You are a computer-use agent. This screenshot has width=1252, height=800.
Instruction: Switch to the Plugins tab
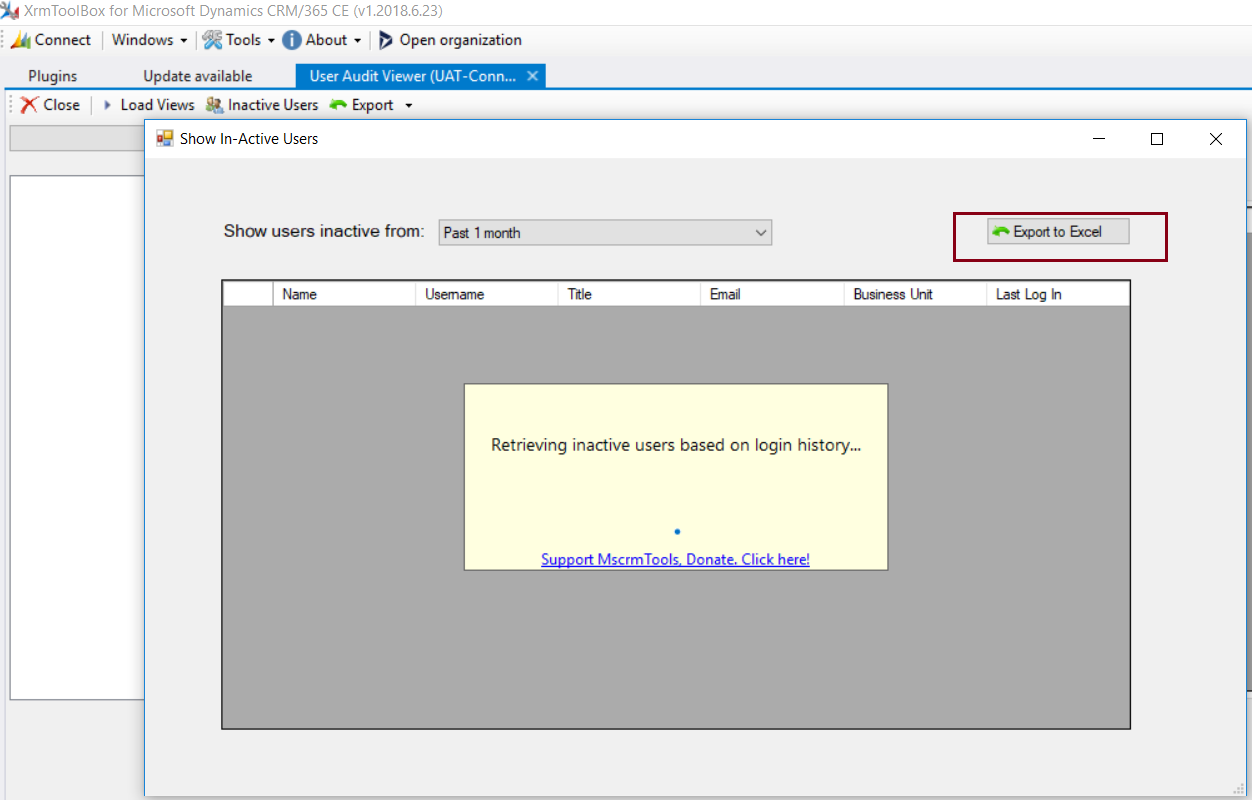coord(52,76)
